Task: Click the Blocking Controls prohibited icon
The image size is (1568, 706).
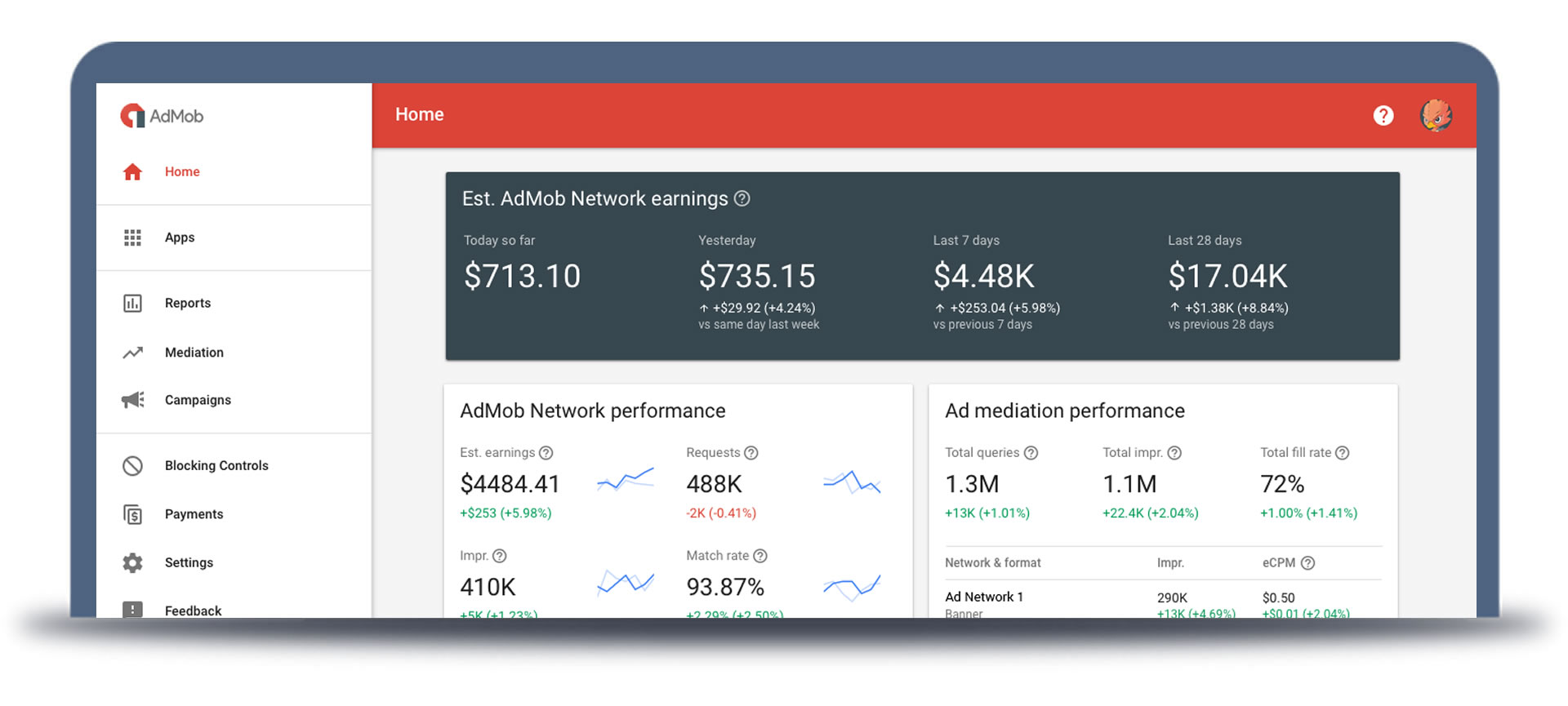Action: tap(132, 466)
